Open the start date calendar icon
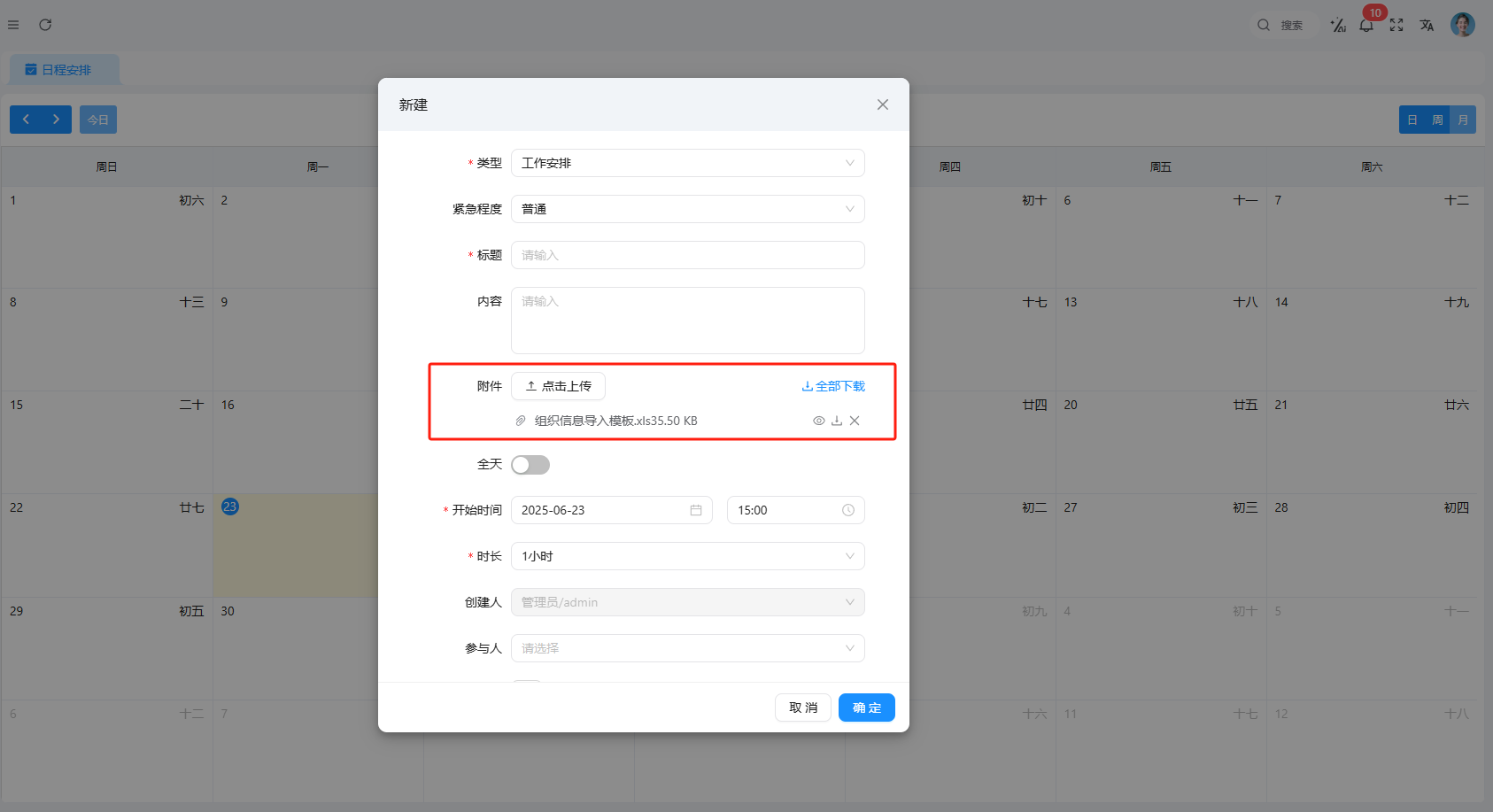The height and width of the screenshot is (812, 1493). click(696, 510)
